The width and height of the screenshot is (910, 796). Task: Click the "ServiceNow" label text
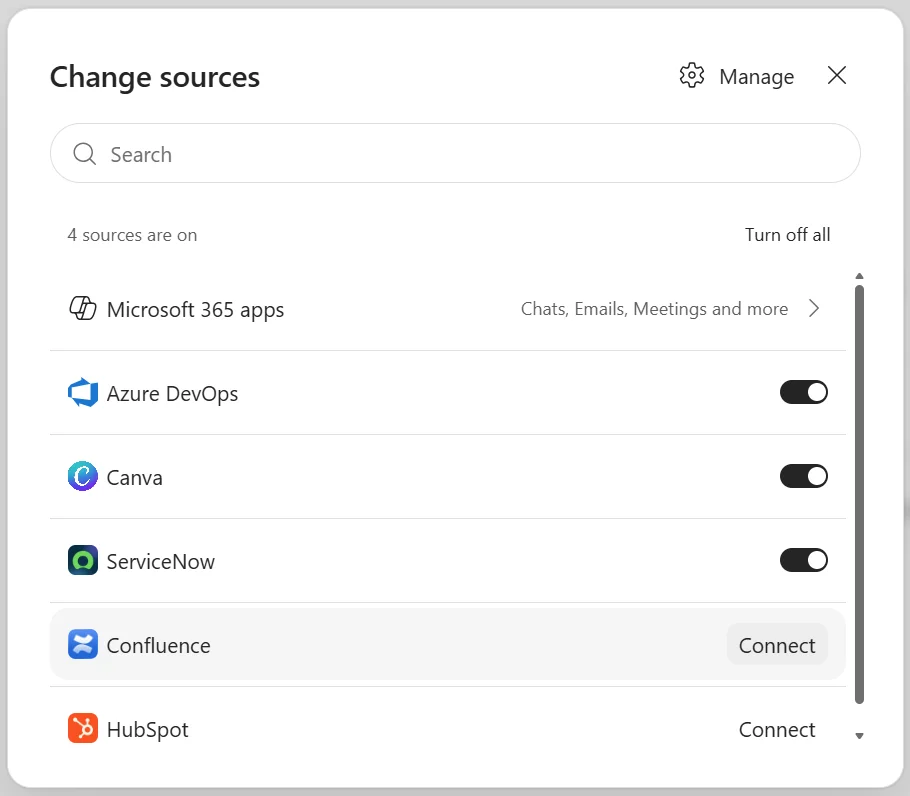tap(161, 562)
